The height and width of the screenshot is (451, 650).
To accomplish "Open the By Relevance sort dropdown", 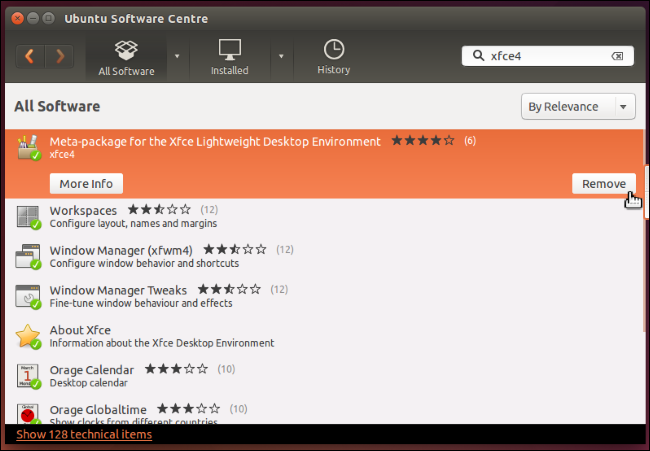I will 578,107.
